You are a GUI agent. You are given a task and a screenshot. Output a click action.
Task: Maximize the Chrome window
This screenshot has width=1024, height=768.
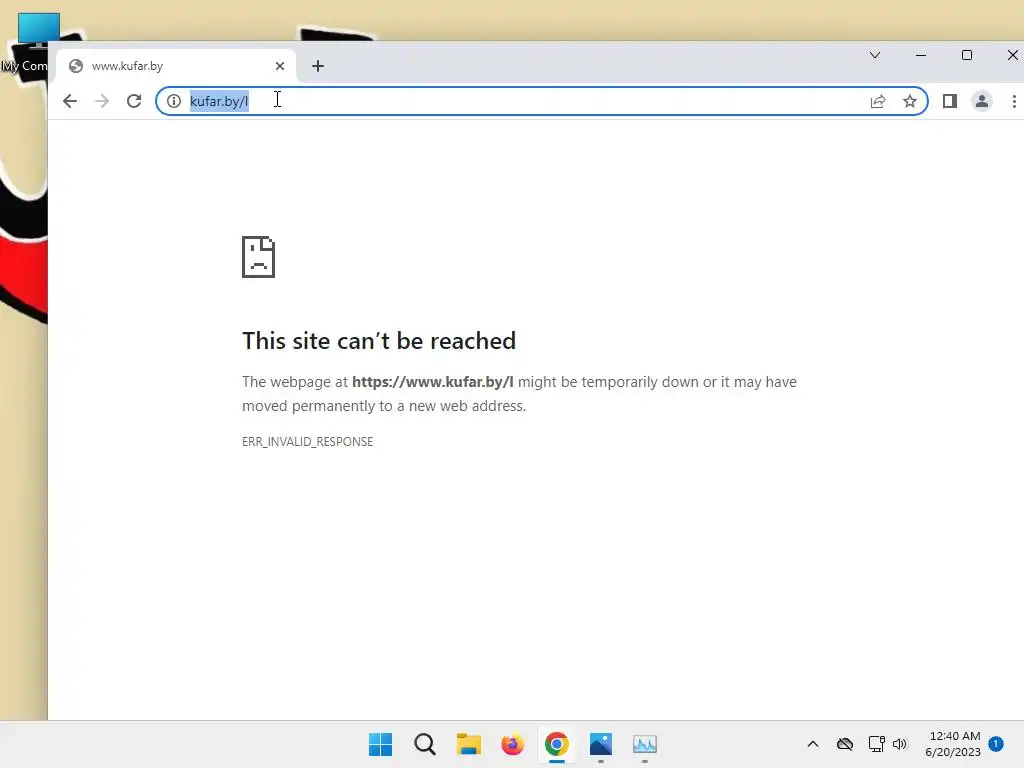(x=967, y=55)
